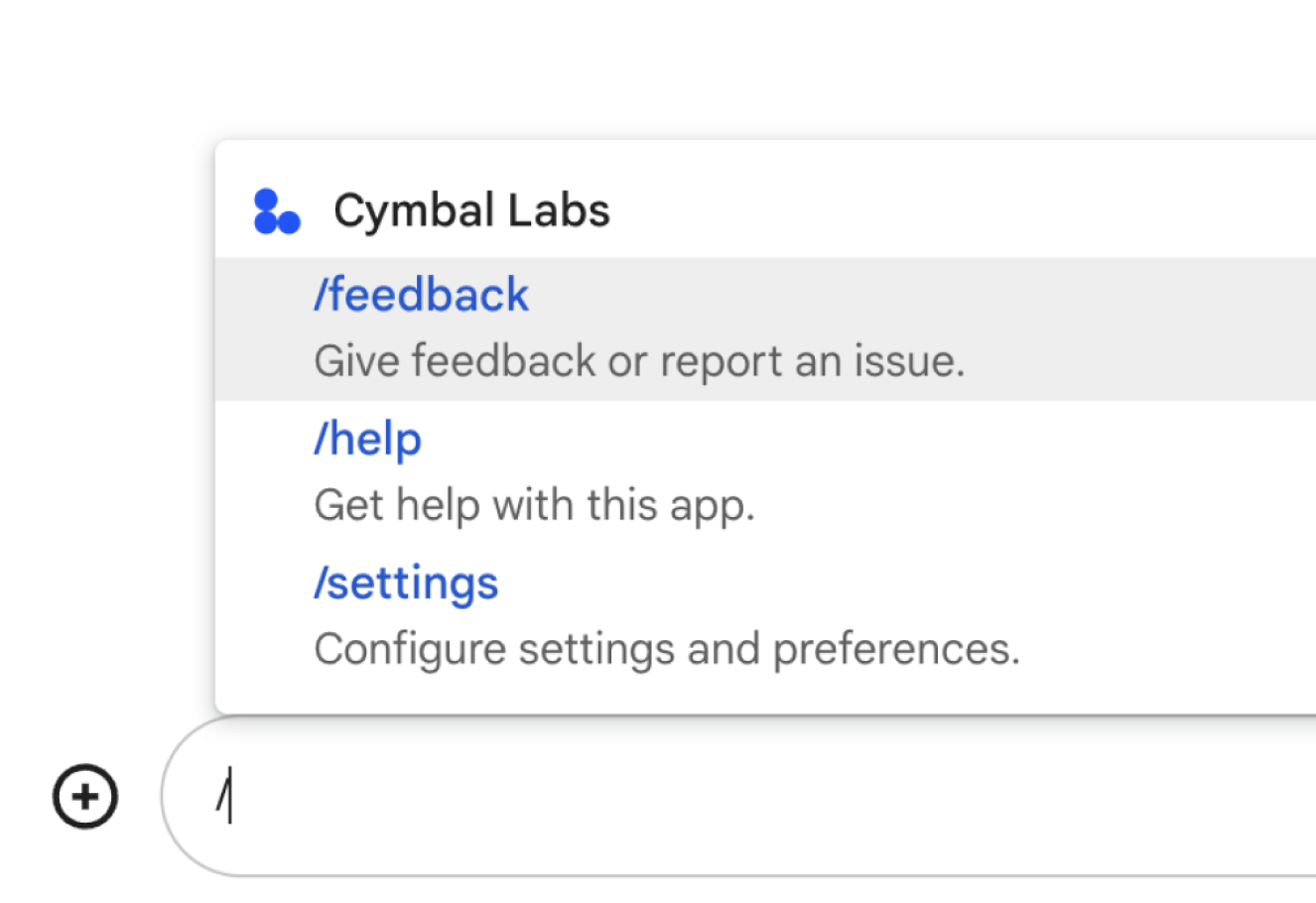
Task: Click the blue Cymbal Labs logo icon
Action: click(277, 211)
